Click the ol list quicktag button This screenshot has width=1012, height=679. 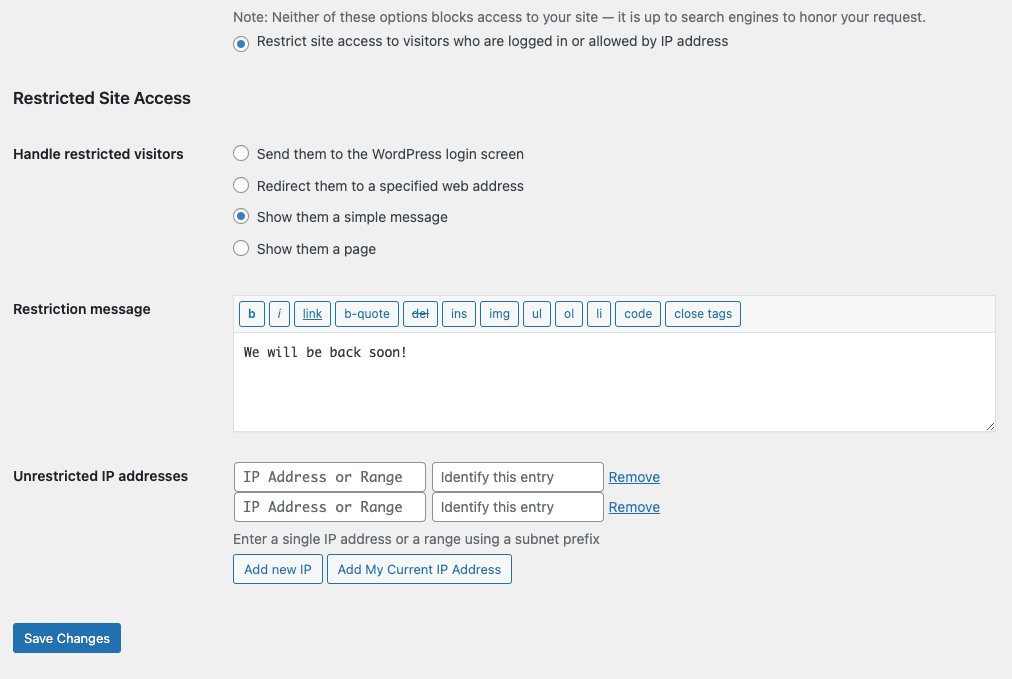569,314
